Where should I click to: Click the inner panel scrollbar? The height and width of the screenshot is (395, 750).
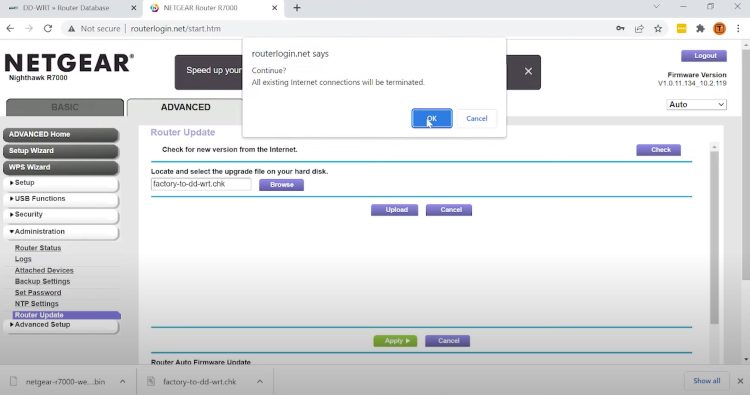[714, 237]
